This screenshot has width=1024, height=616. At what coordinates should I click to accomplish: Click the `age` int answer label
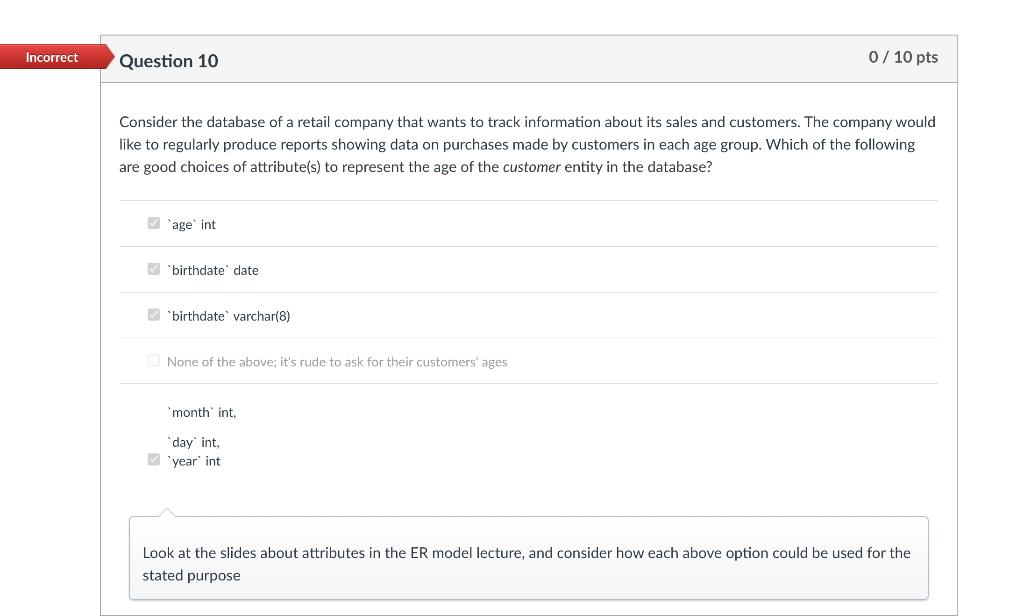click(x=192, y=225)
